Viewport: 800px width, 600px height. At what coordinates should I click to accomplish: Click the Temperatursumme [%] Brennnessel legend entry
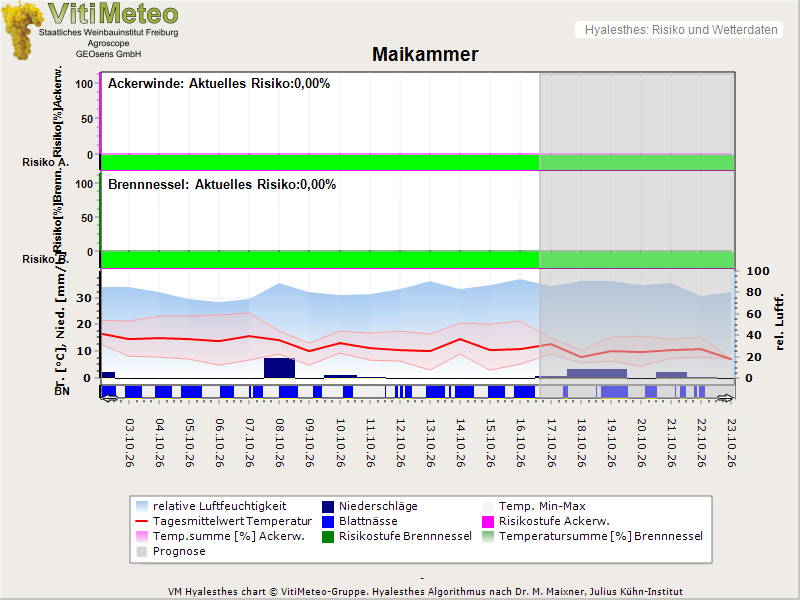(593, 537)
